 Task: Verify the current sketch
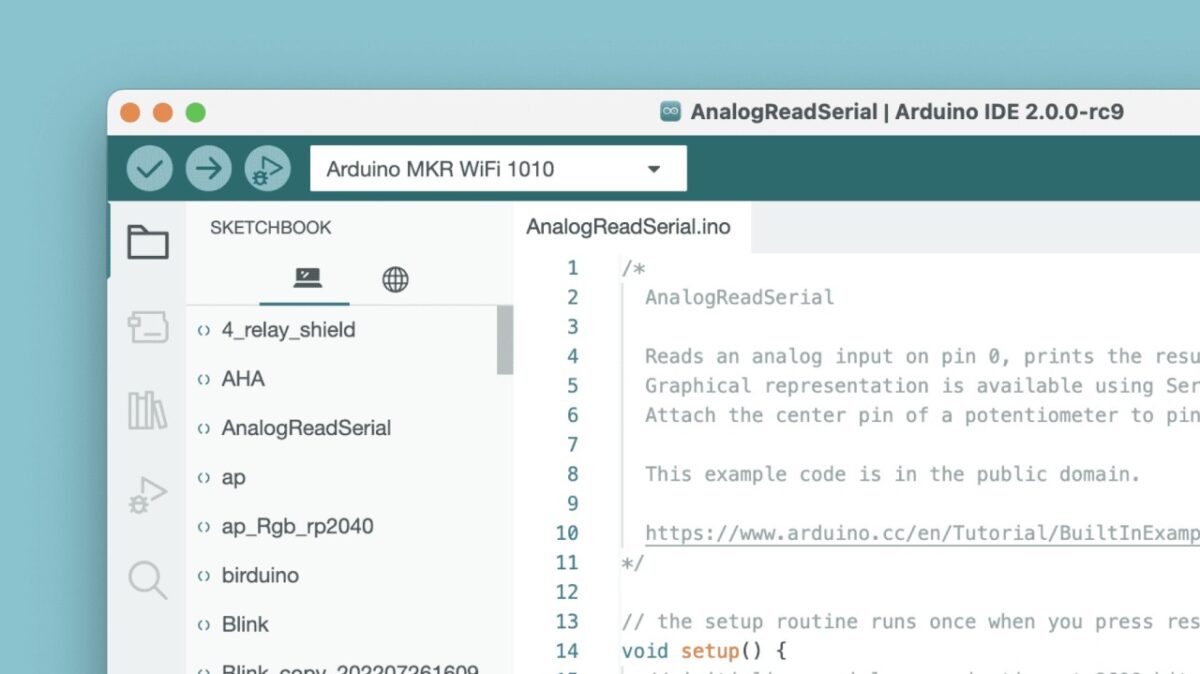pos(148,167)
